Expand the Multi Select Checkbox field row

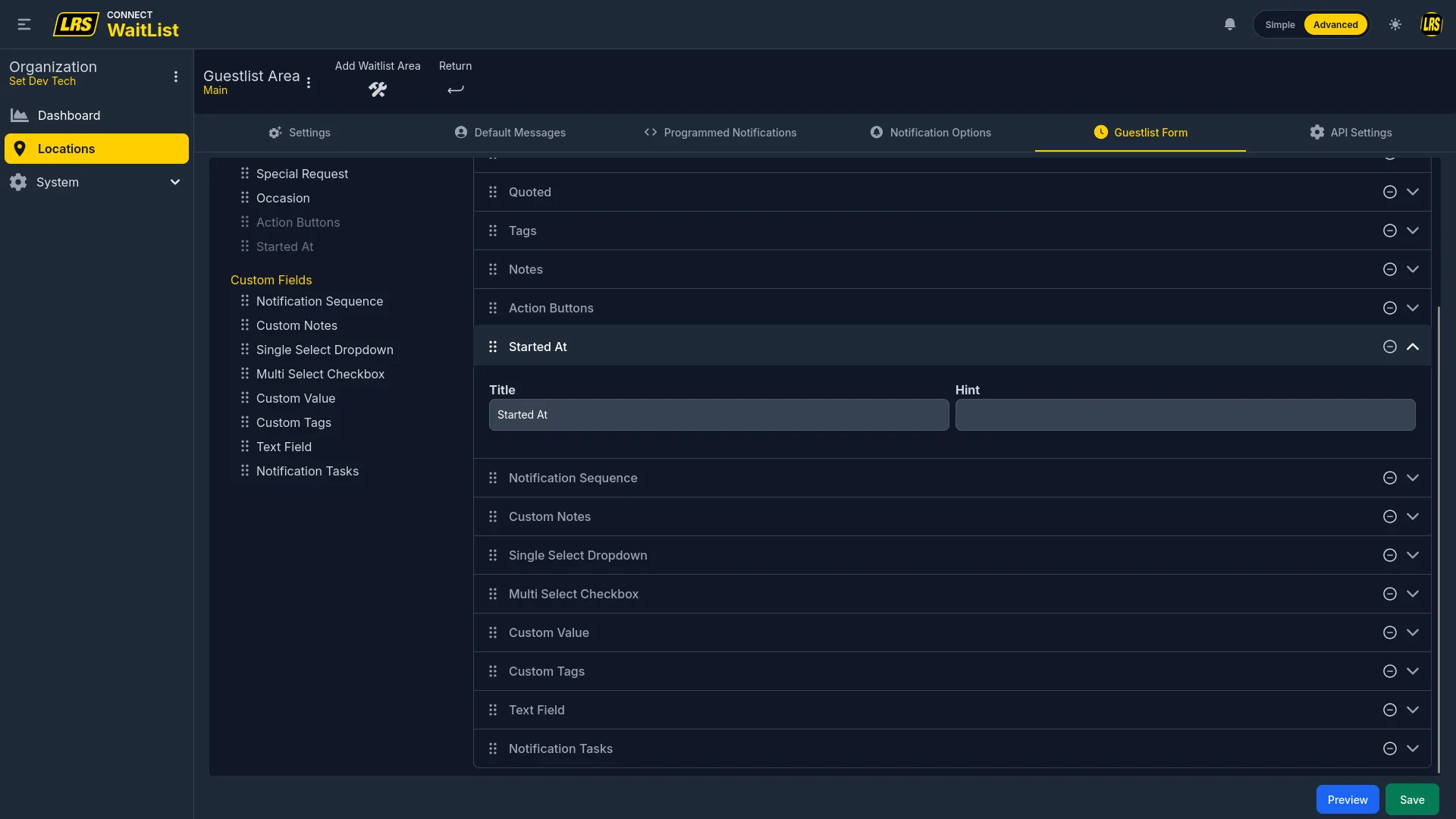coord(1412,594)
